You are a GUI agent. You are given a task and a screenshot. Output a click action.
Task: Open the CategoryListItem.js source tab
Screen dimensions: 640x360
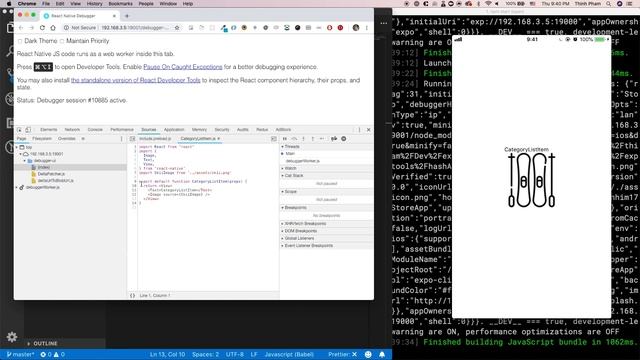[x=198, y=139]
